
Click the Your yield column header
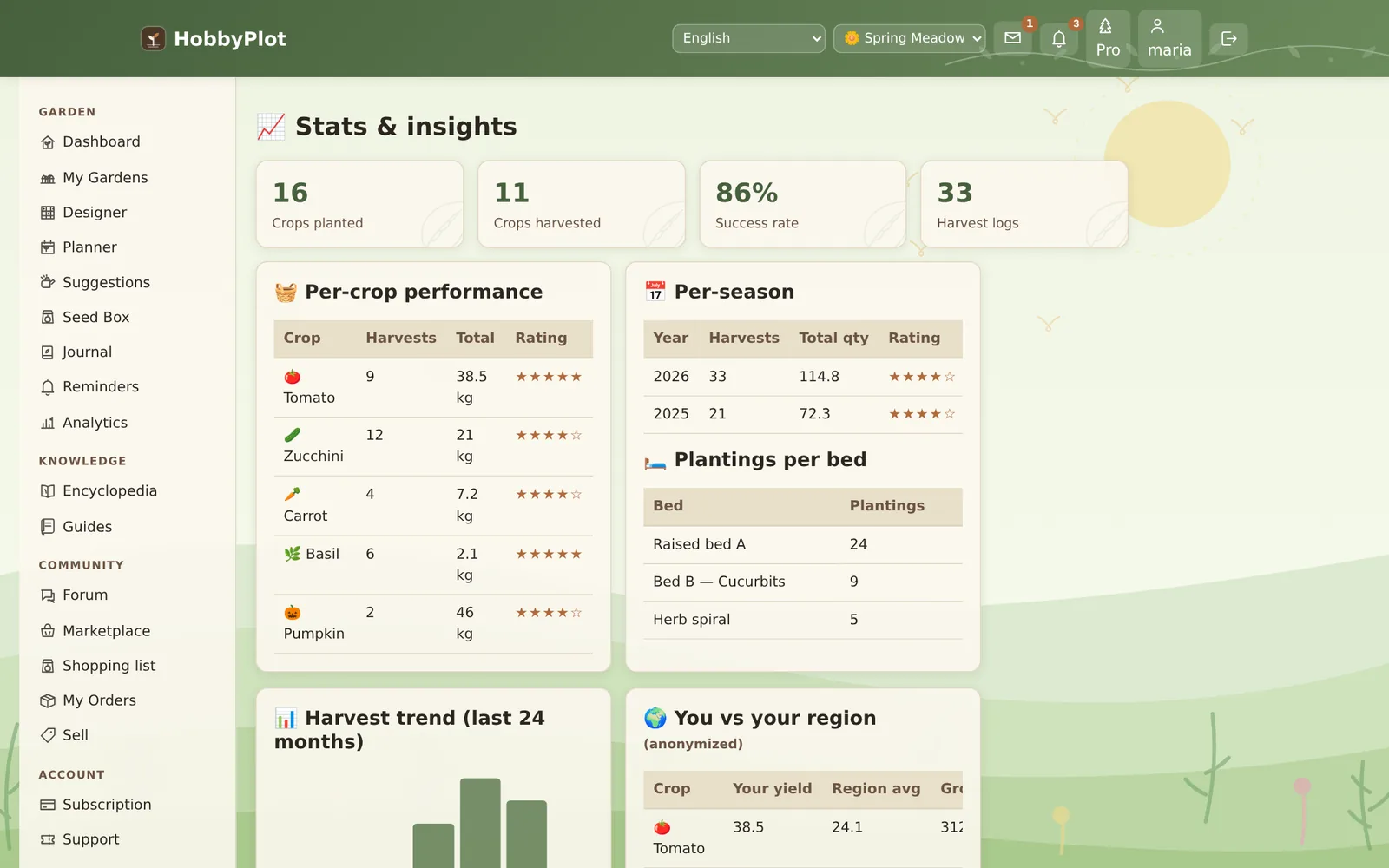(772, 789)
